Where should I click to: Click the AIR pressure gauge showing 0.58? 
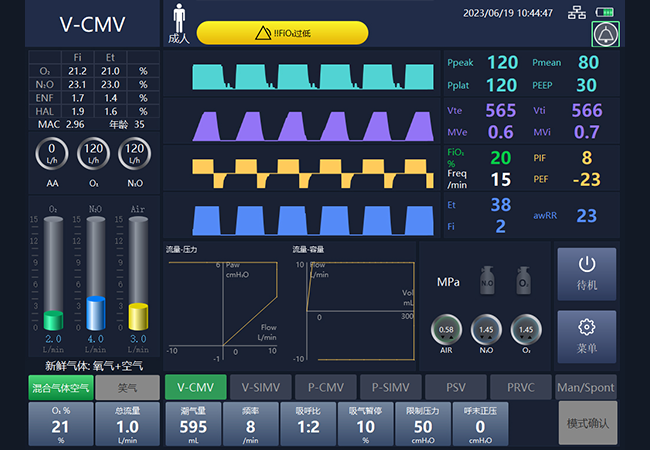click(x=447, y=329)
